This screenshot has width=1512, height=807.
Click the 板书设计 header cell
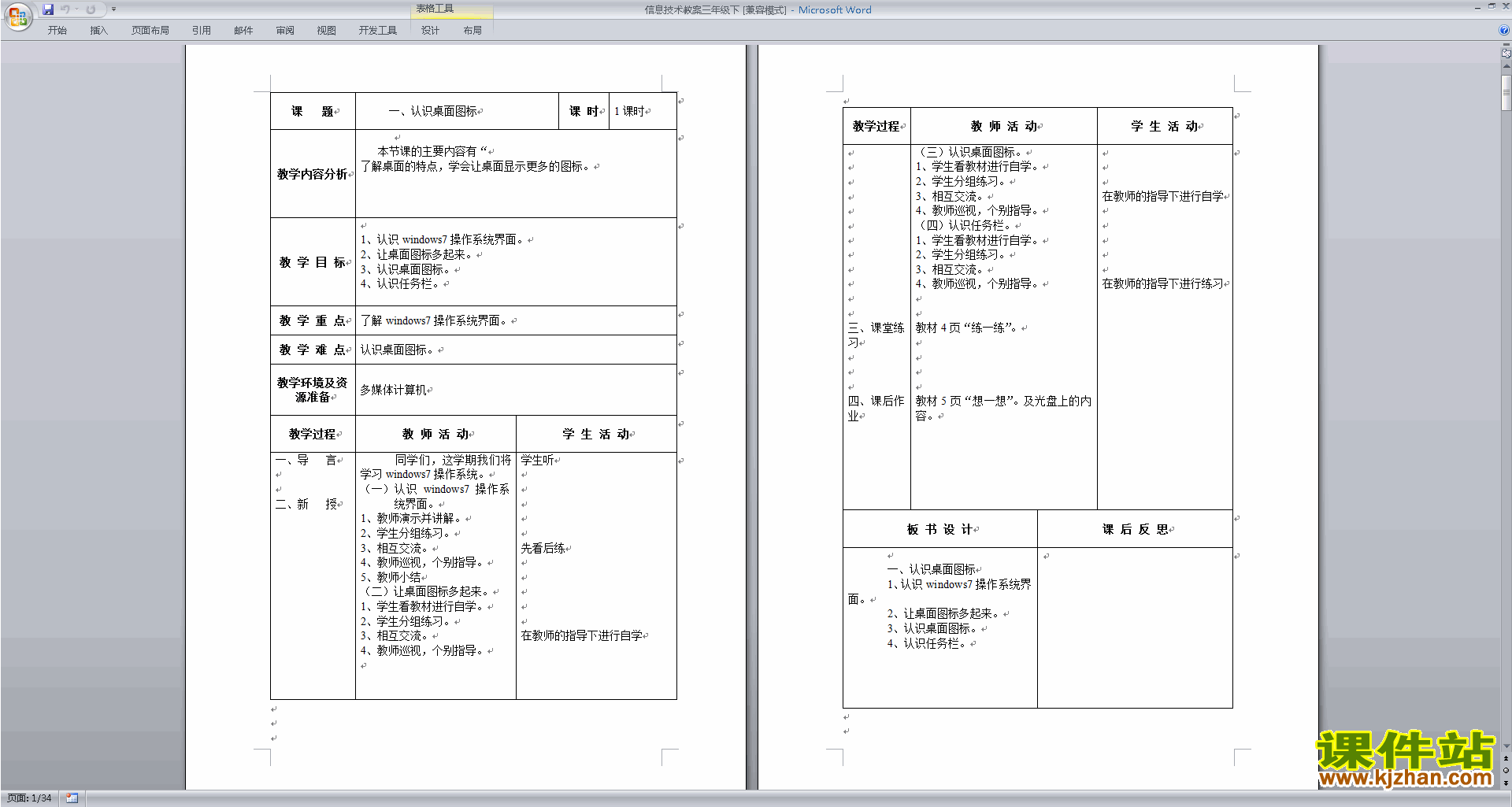pyautogui.click(x=940, y=529)
